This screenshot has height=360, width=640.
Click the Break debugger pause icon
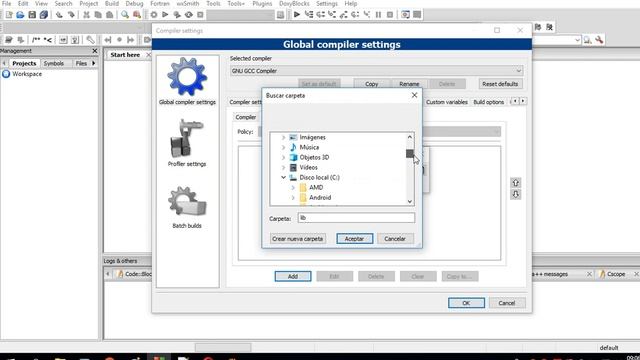point(378,15)
